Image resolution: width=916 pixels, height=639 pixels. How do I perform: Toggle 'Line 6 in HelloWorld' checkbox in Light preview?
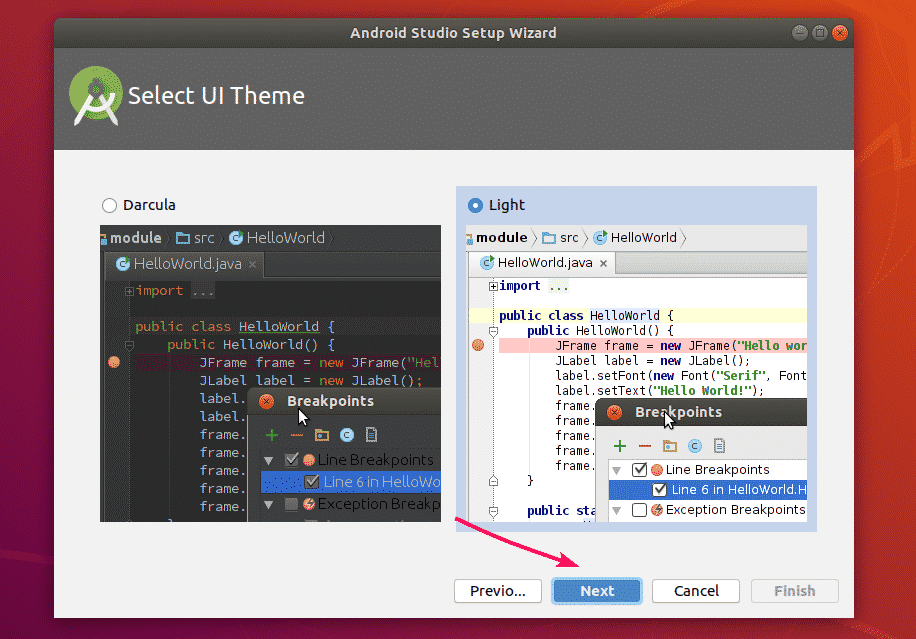pos(660,489)
